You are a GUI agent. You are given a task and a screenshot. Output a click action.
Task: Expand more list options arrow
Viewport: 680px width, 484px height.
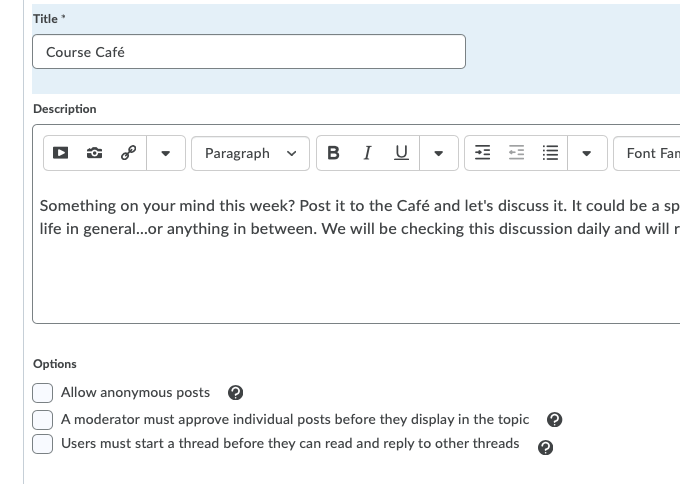[587, 153]
